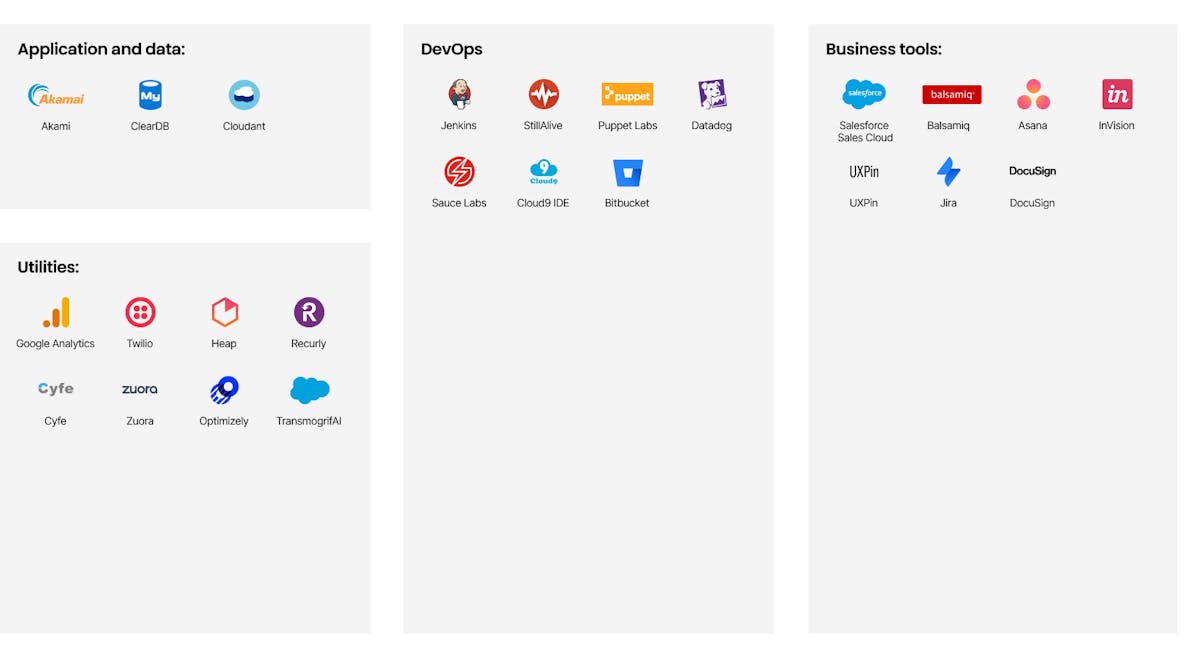This screenshot has height=664, width=1200.
Task: Select the Asana three-dot icon
Action: point(1033,94)
